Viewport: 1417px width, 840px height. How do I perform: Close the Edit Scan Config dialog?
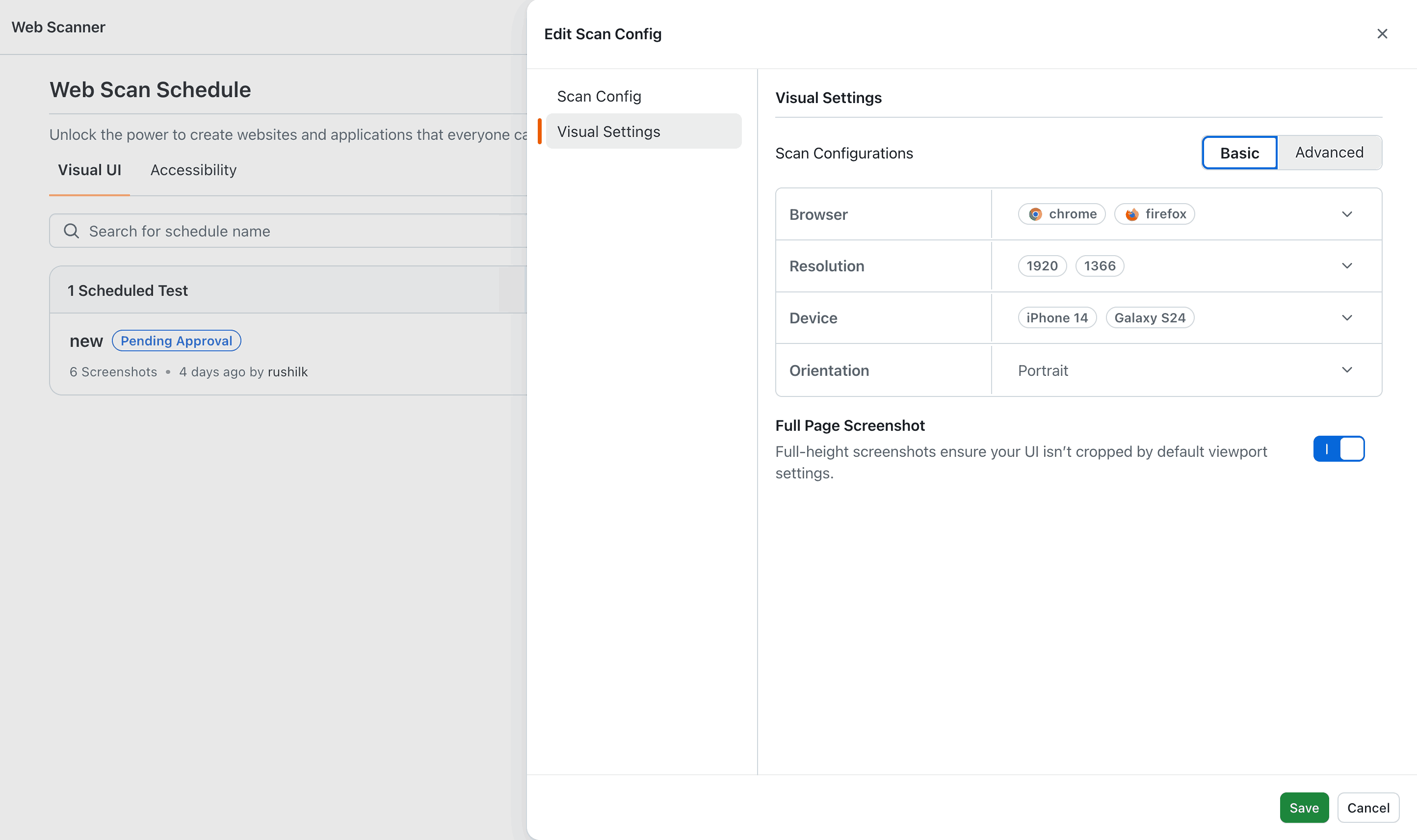click(1383, 34)
